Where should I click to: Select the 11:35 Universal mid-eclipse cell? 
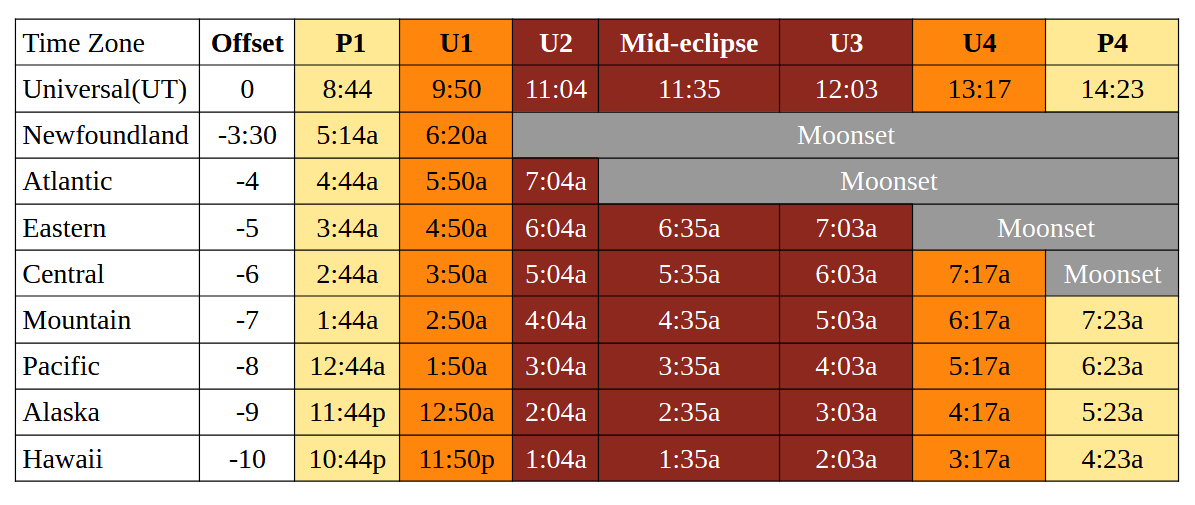[689, 89]
